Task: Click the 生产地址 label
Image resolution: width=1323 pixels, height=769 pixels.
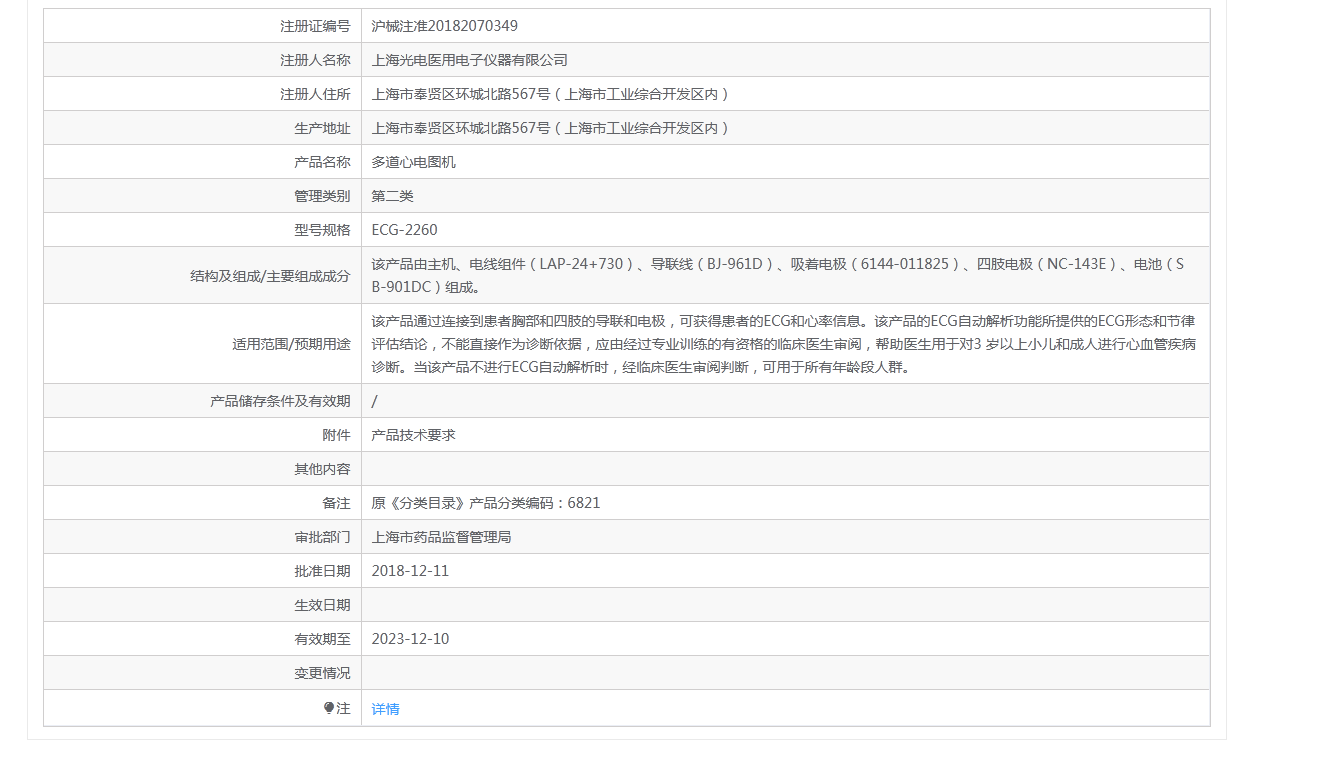Action: [322, 128]
